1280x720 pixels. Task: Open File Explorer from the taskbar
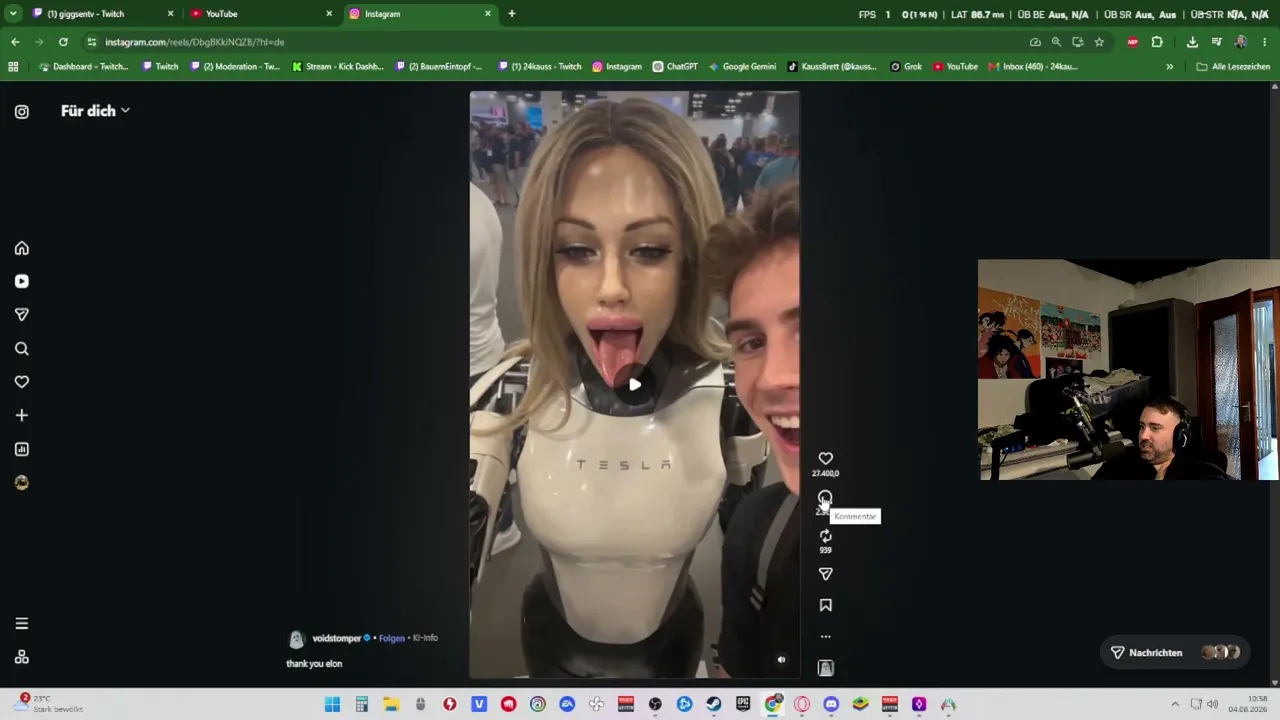[391, 704]
